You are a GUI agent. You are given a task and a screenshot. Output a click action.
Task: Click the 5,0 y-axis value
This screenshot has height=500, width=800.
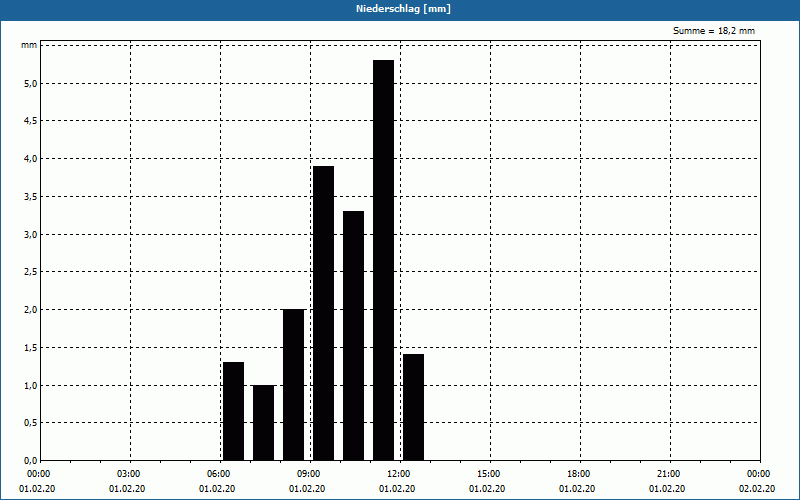31,83
